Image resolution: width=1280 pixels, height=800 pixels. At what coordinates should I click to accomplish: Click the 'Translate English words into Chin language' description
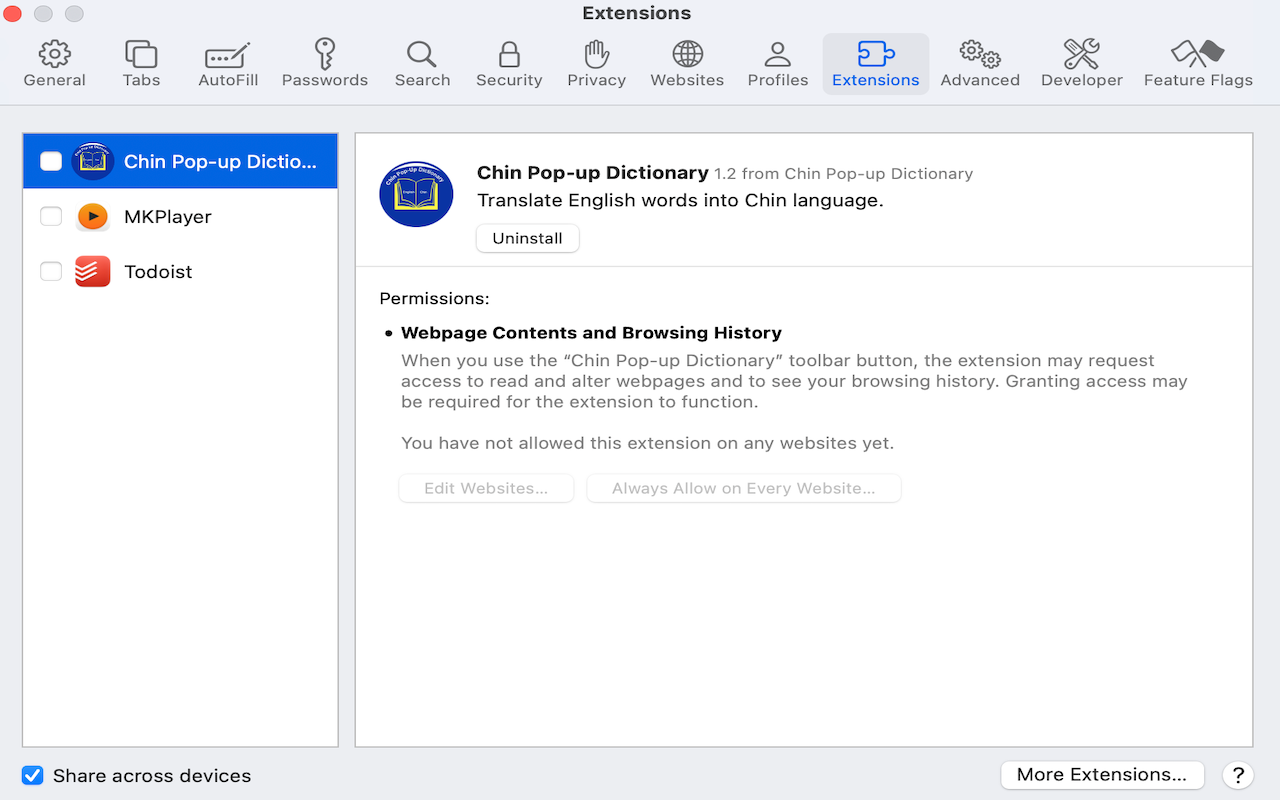coord(680,200)
